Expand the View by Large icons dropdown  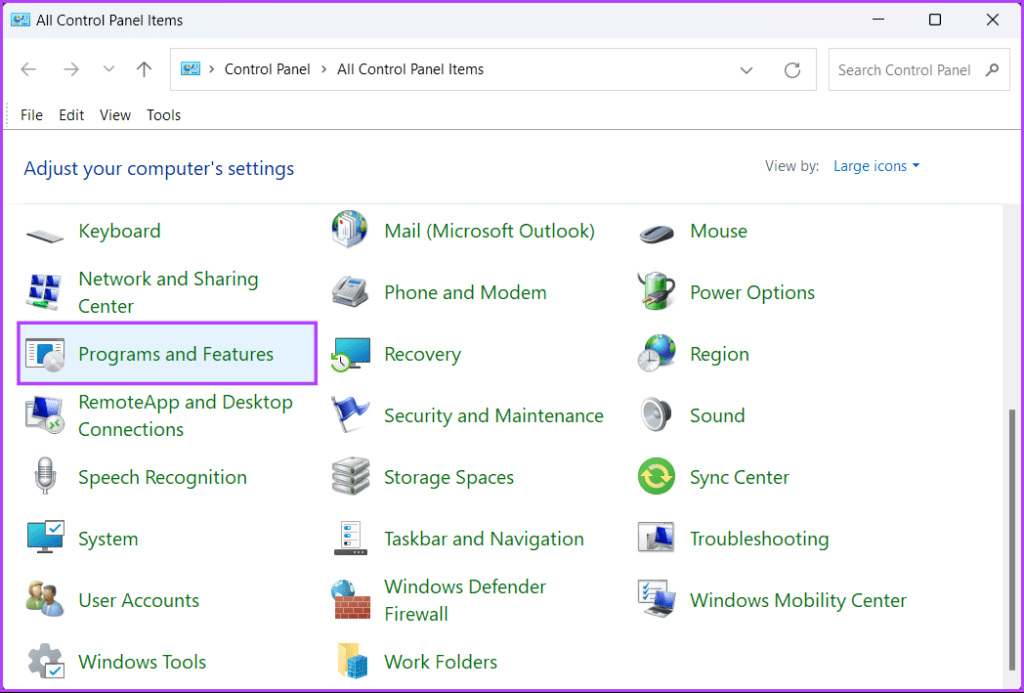point(876,166)
